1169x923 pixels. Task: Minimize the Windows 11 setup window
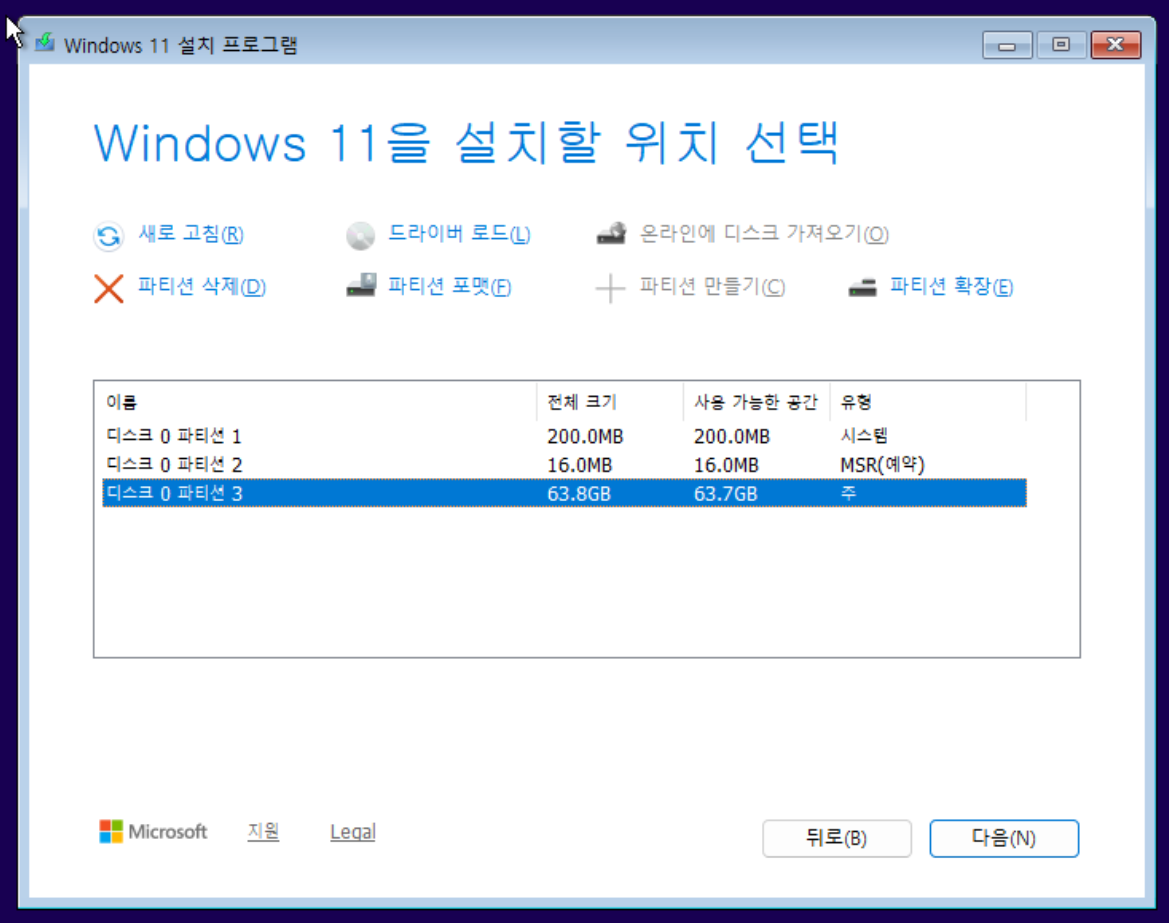click(x=1007, y=45)
